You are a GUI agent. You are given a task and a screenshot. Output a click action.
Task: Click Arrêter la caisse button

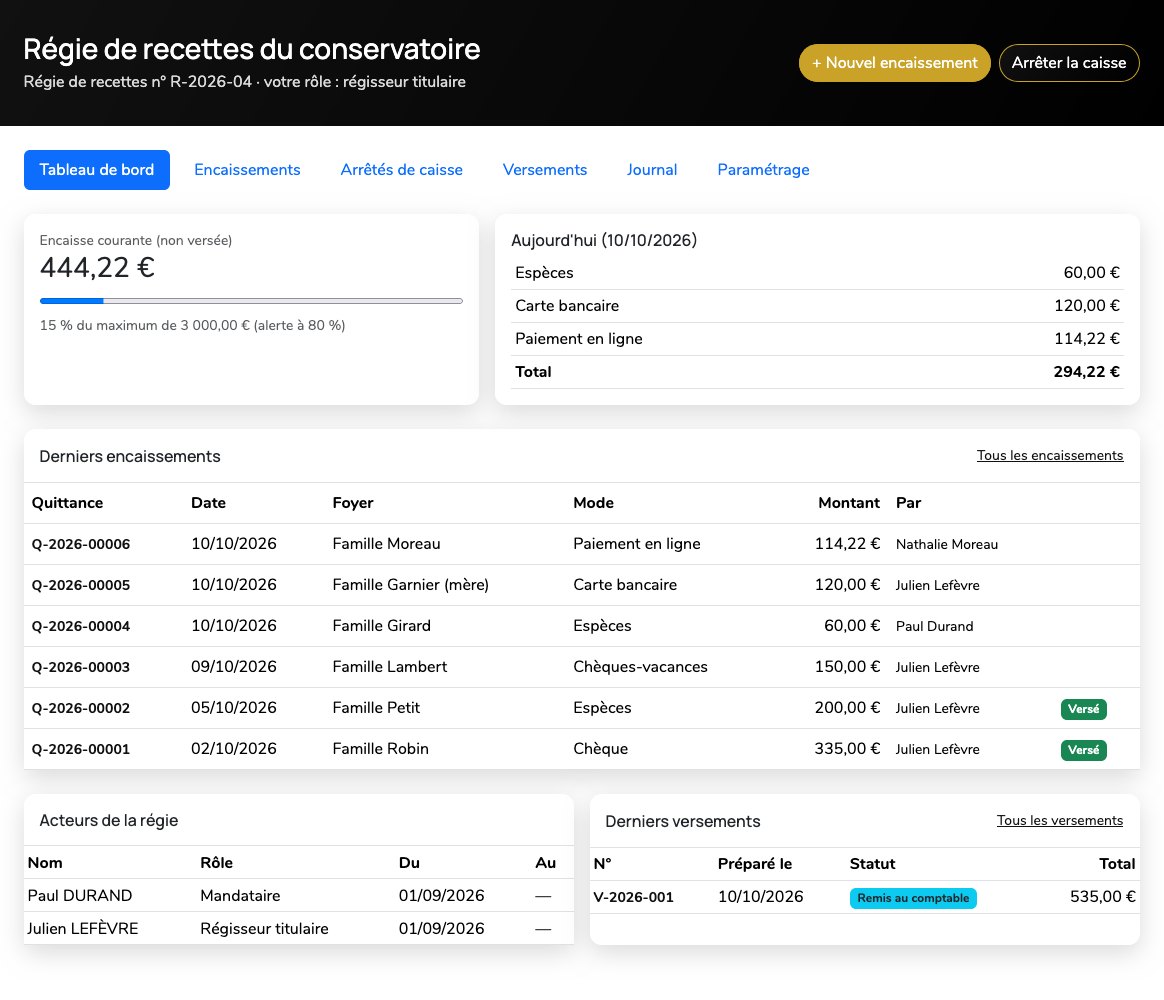point(1068,63)
